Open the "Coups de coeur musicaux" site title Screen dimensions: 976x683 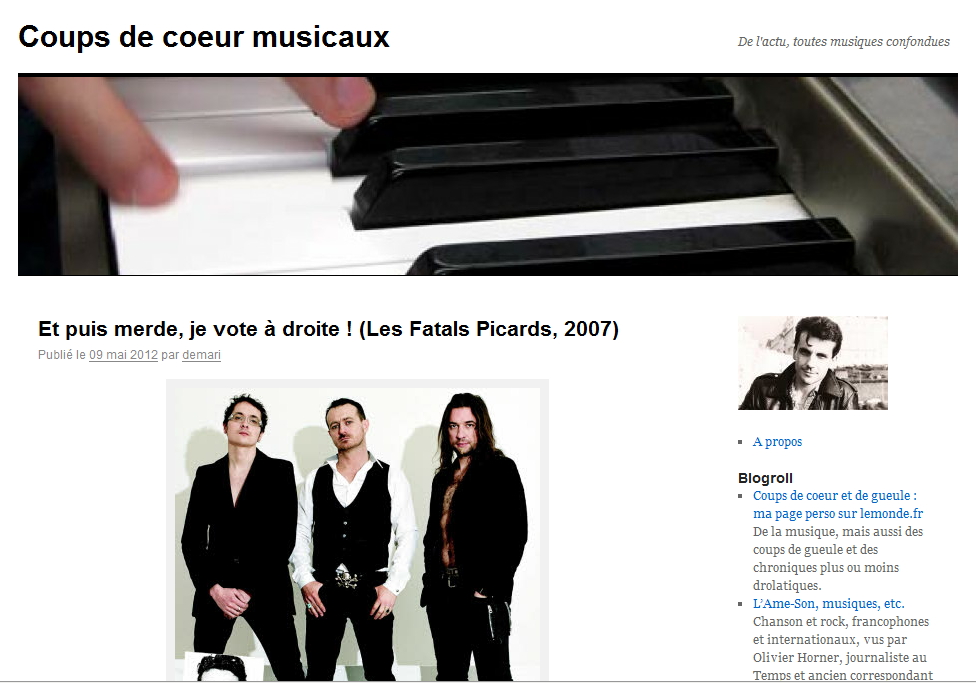click(x=204, y=37)
